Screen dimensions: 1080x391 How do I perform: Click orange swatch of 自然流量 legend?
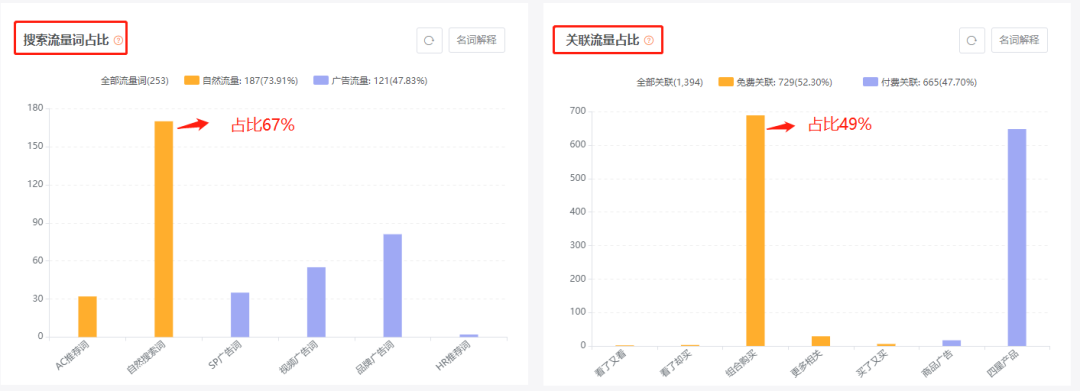pyautogui.click(x=191, y=81)
